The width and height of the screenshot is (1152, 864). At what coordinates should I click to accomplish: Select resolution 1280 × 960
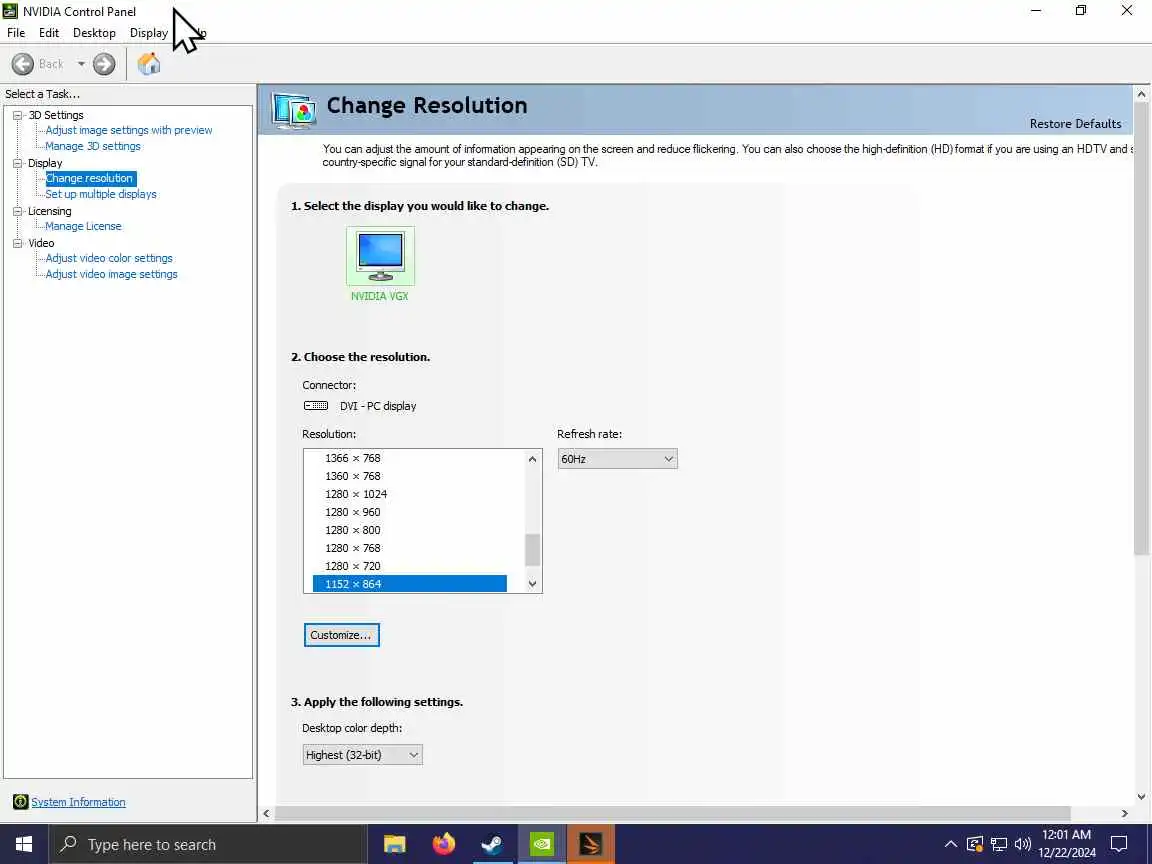pos(409,512)
